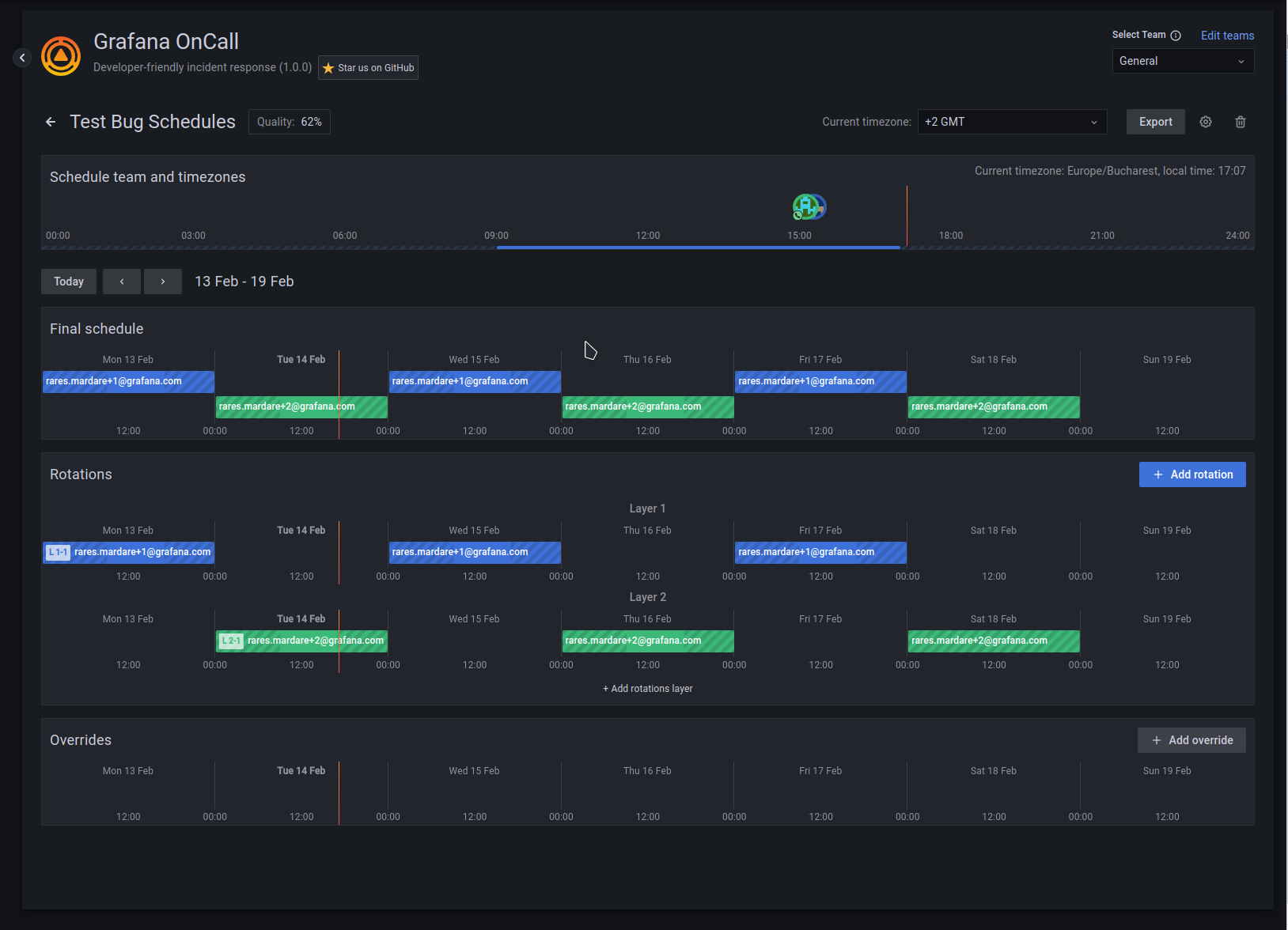Screen dimensions: 1288x930
Task: Click the Grafana OnCall logo
Action: 60,55
